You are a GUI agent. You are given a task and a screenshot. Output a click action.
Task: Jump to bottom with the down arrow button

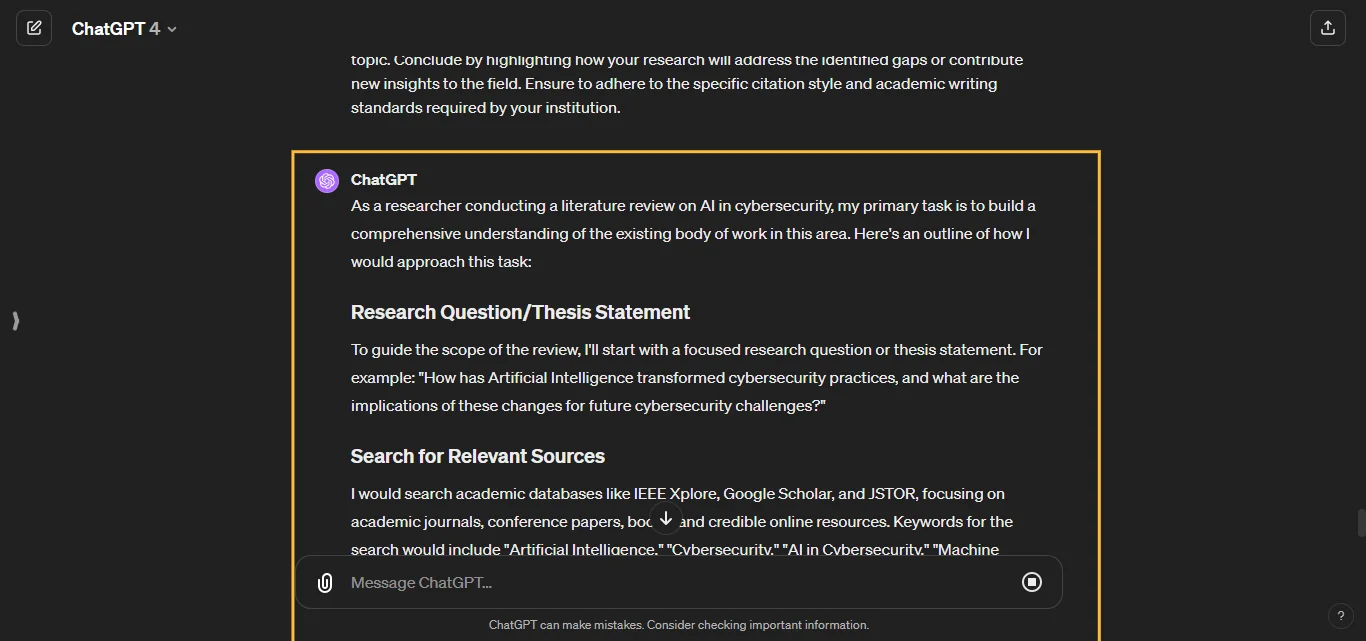pos(666,518)
